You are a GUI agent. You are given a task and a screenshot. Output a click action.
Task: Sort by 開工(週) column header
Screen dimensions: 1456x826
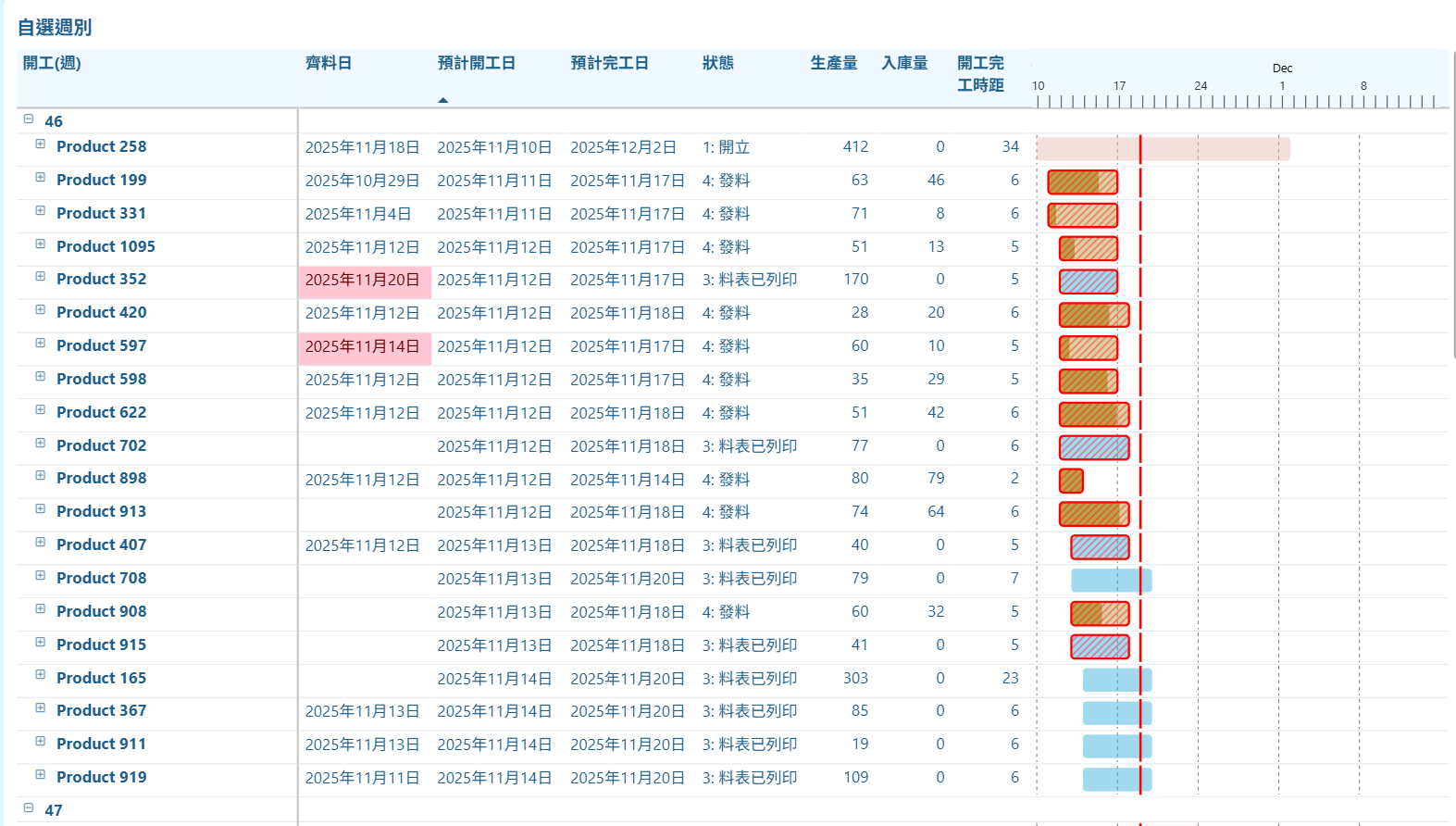(x=52, y=63)
